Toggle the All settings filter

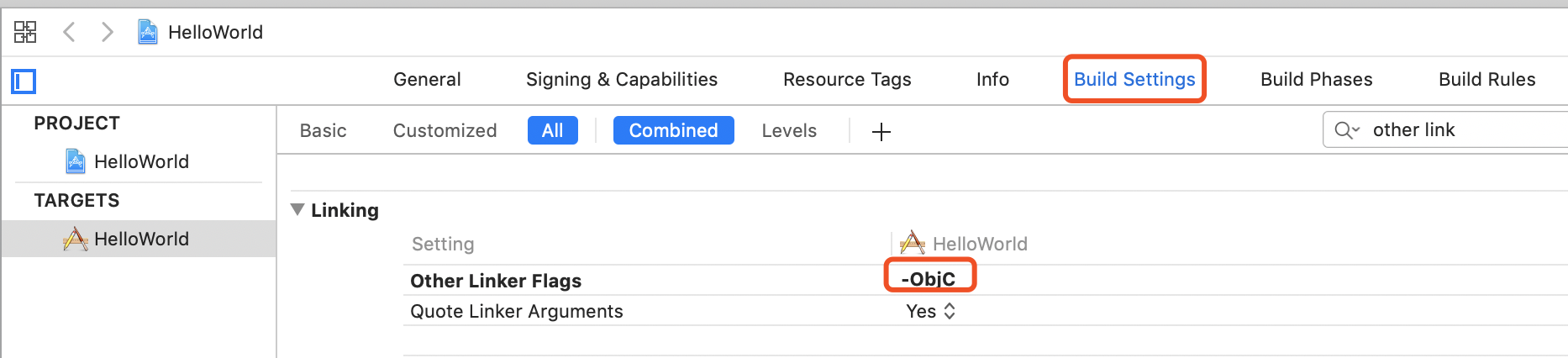(552, 130)
